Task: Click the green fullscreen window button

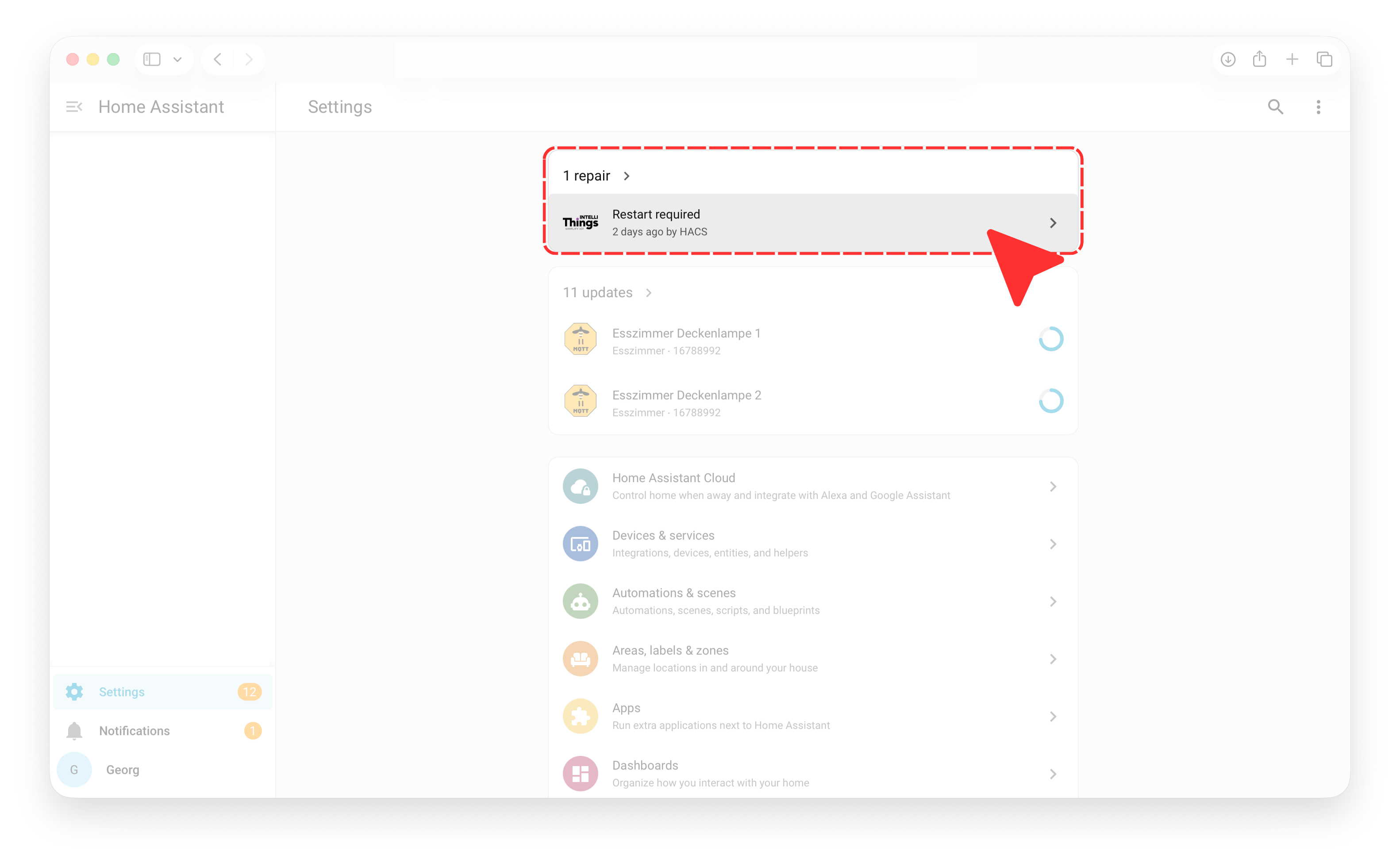Action: click(113, 60)
